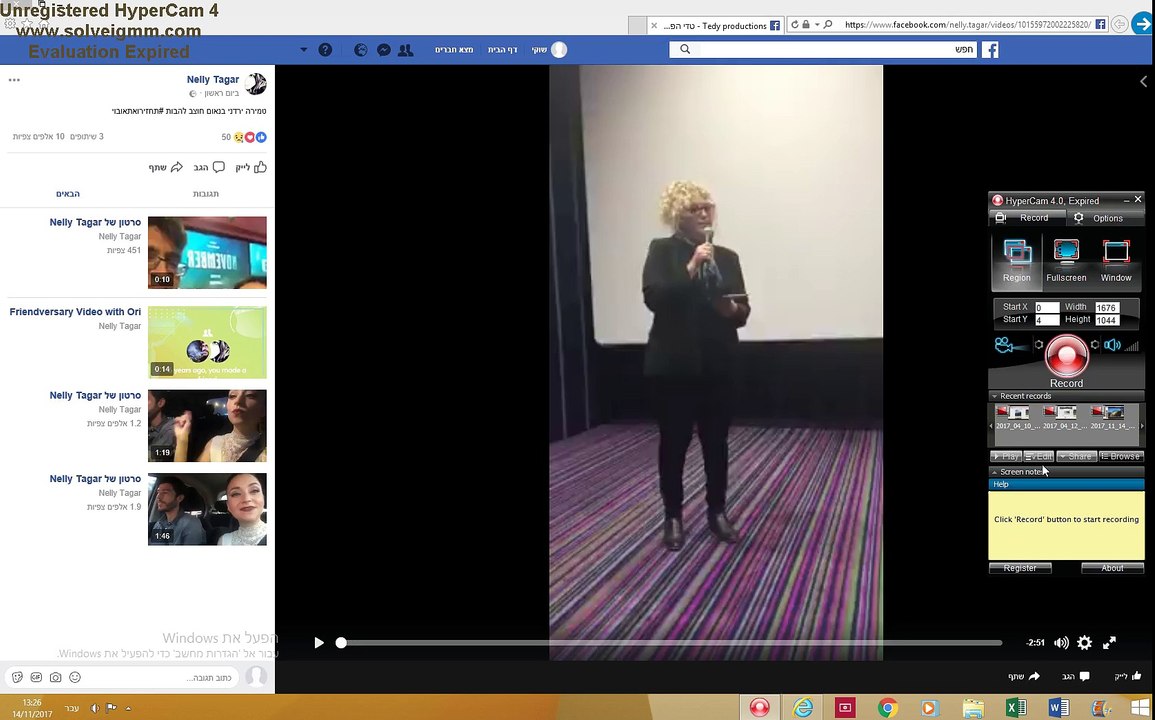Click Like button under post
Viewport: 1155px width, 720px height.
(251, 167)
